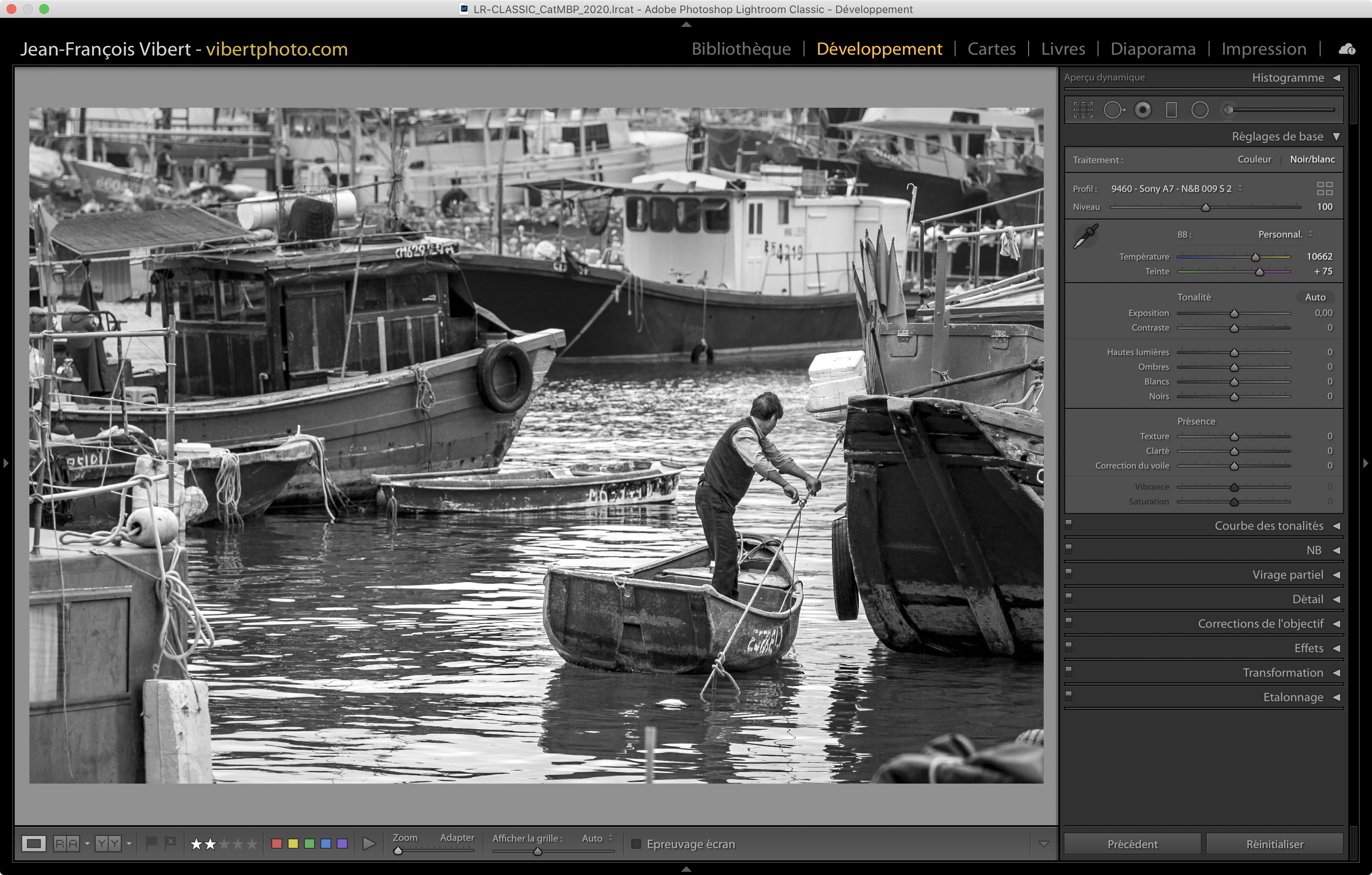Switch to the Bibliothèque module
The width and height of the screenshot is (1372, 875).
(741, 49)
